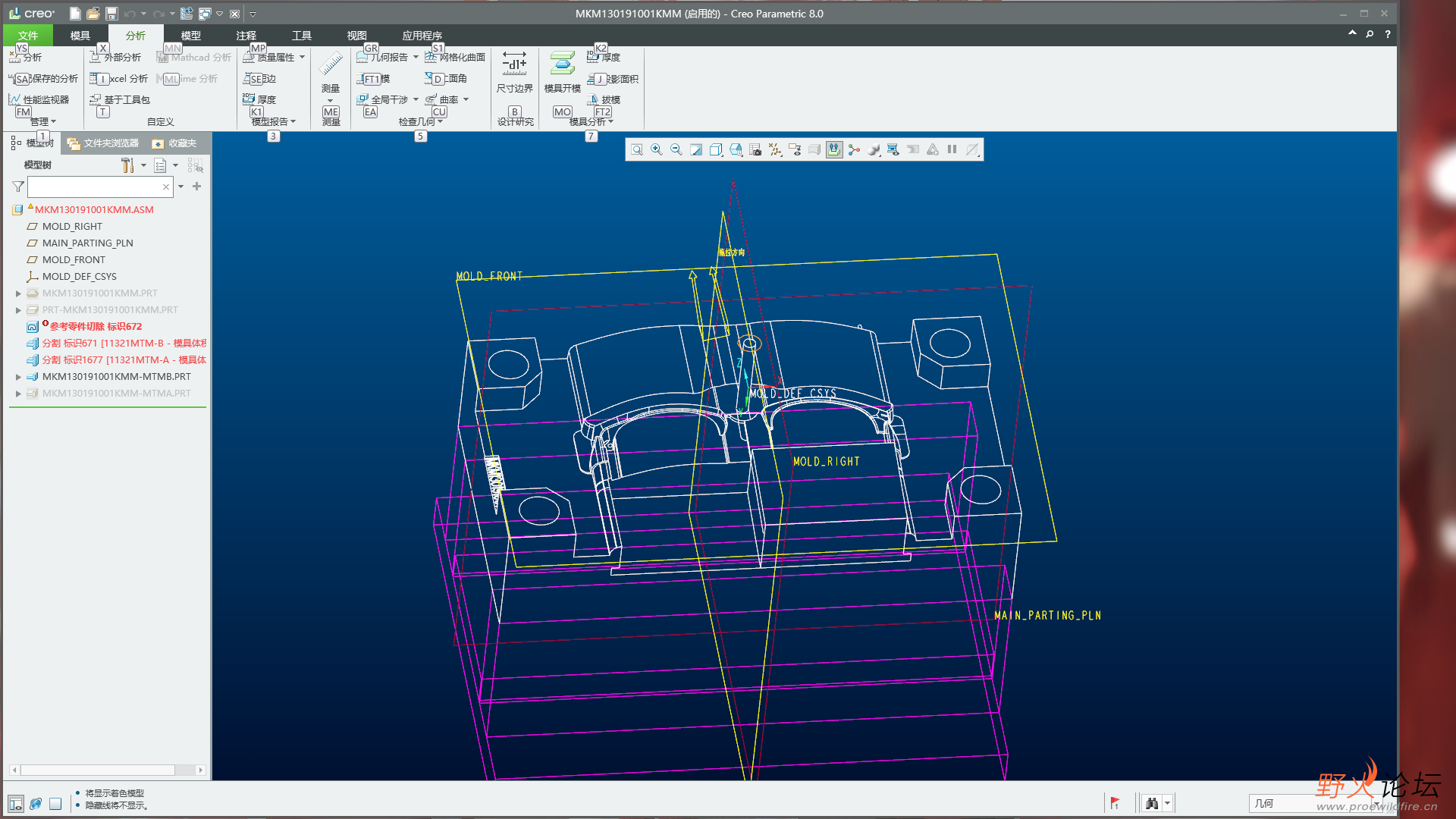Open the Display Style cube icon

click(x=716, y=150)
